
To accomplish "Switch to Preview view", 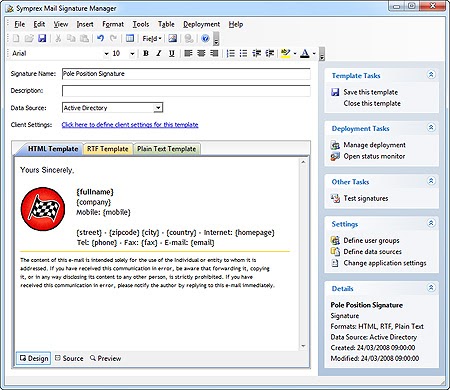I will [105, 358].
